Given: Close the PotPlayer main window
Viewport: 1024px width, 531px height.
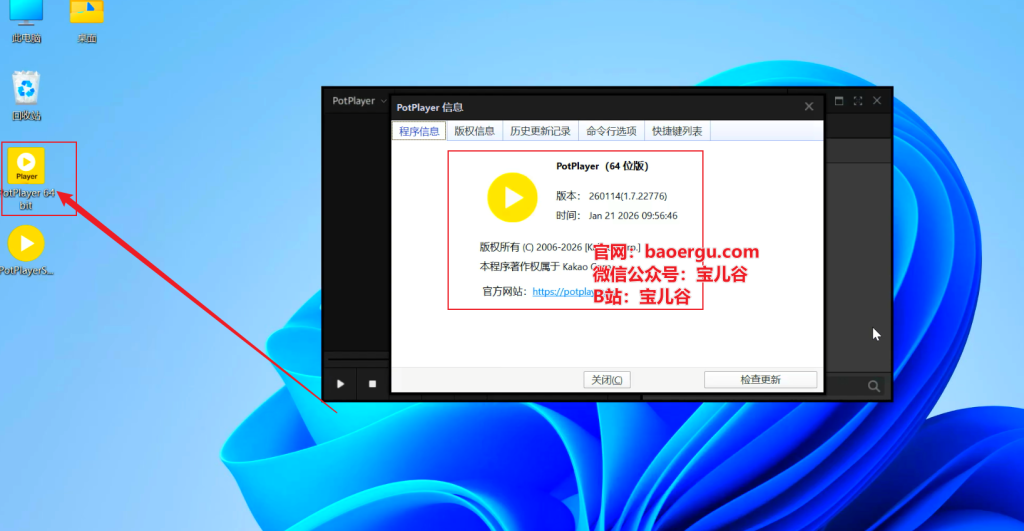Looking at the screenshot, I should (x=877, y=101).
